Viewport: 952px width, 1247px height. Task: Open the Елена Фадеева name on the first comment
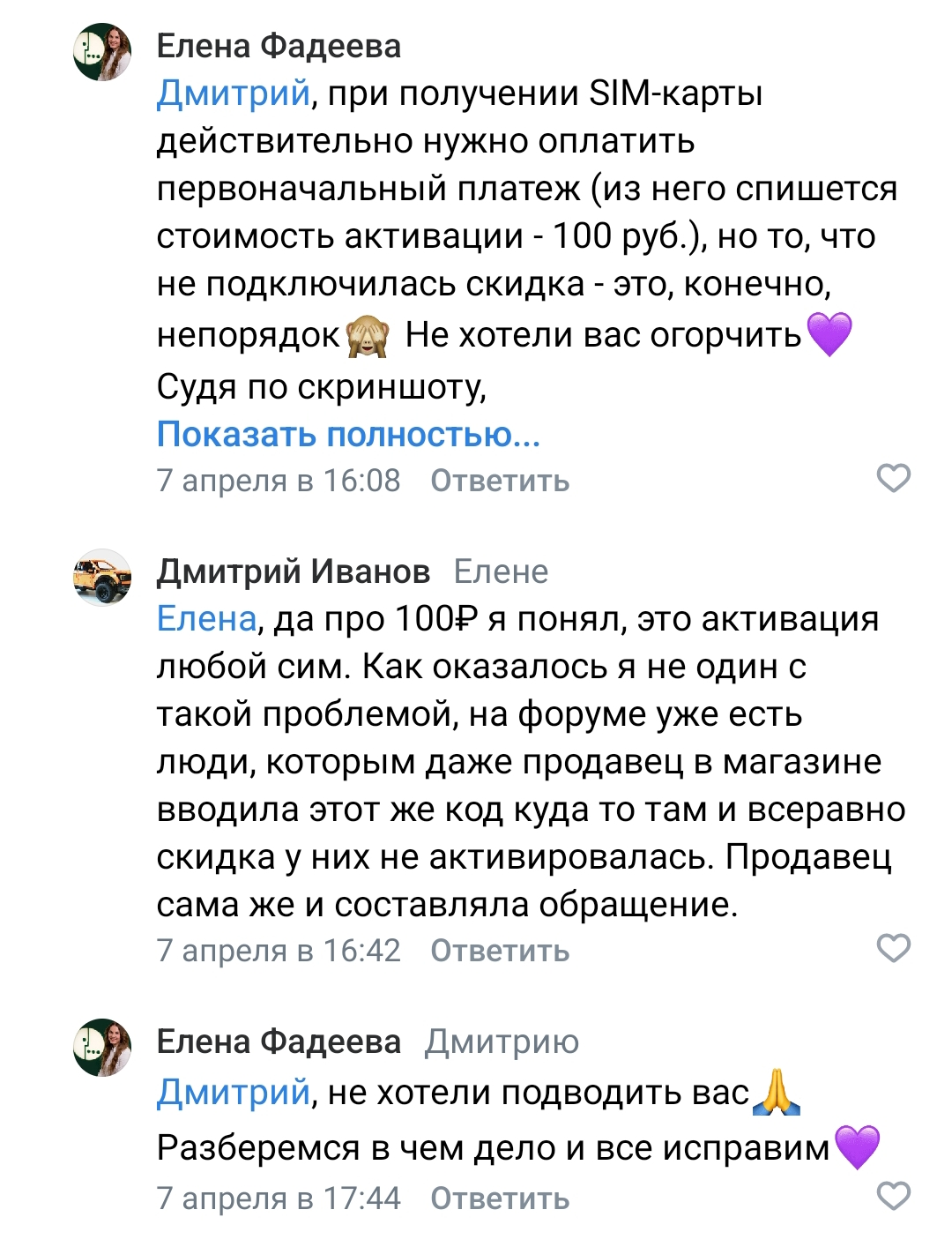[x=279, y=46]
